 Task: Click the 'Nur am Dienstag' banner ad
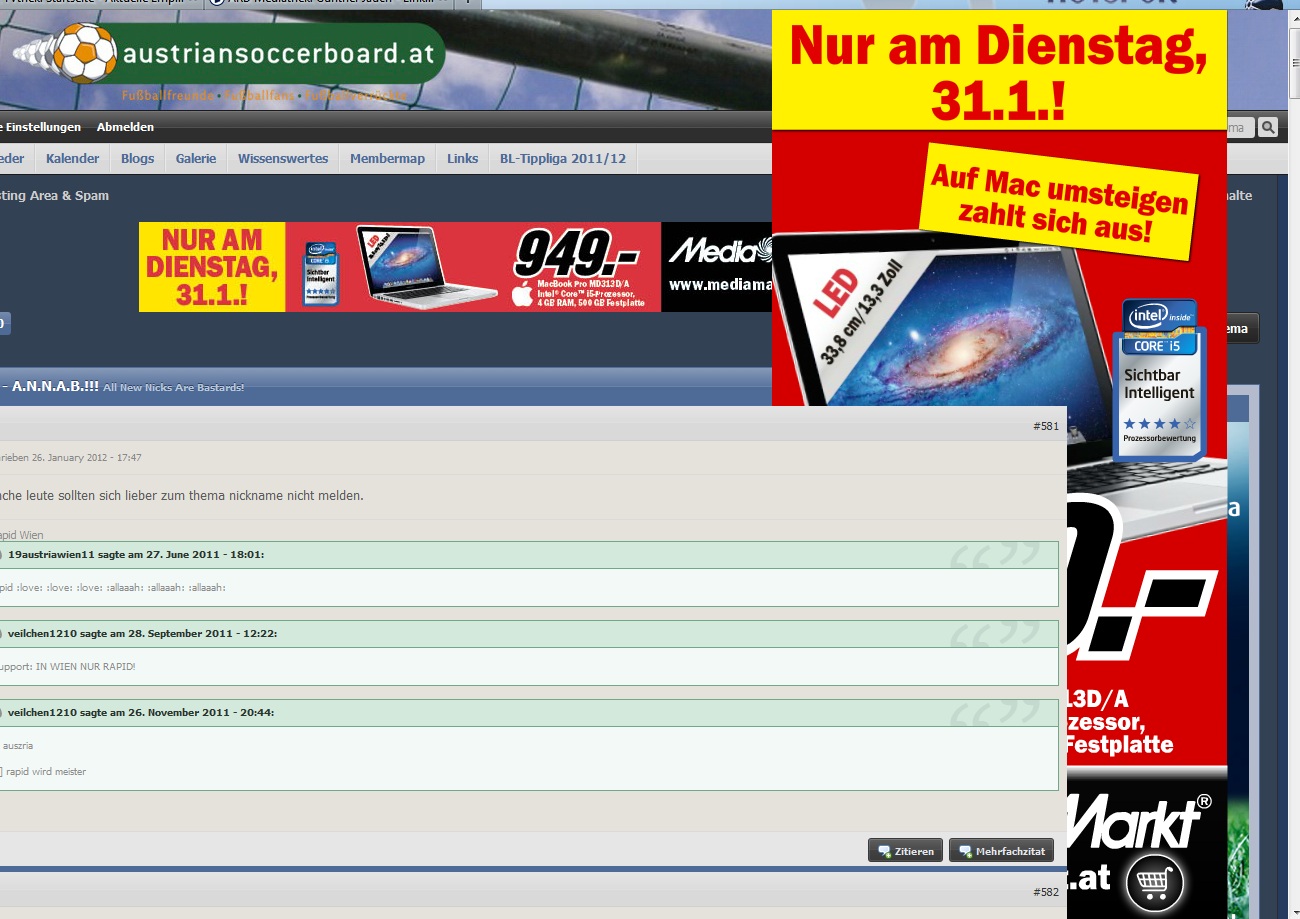(x=212, y=267)
